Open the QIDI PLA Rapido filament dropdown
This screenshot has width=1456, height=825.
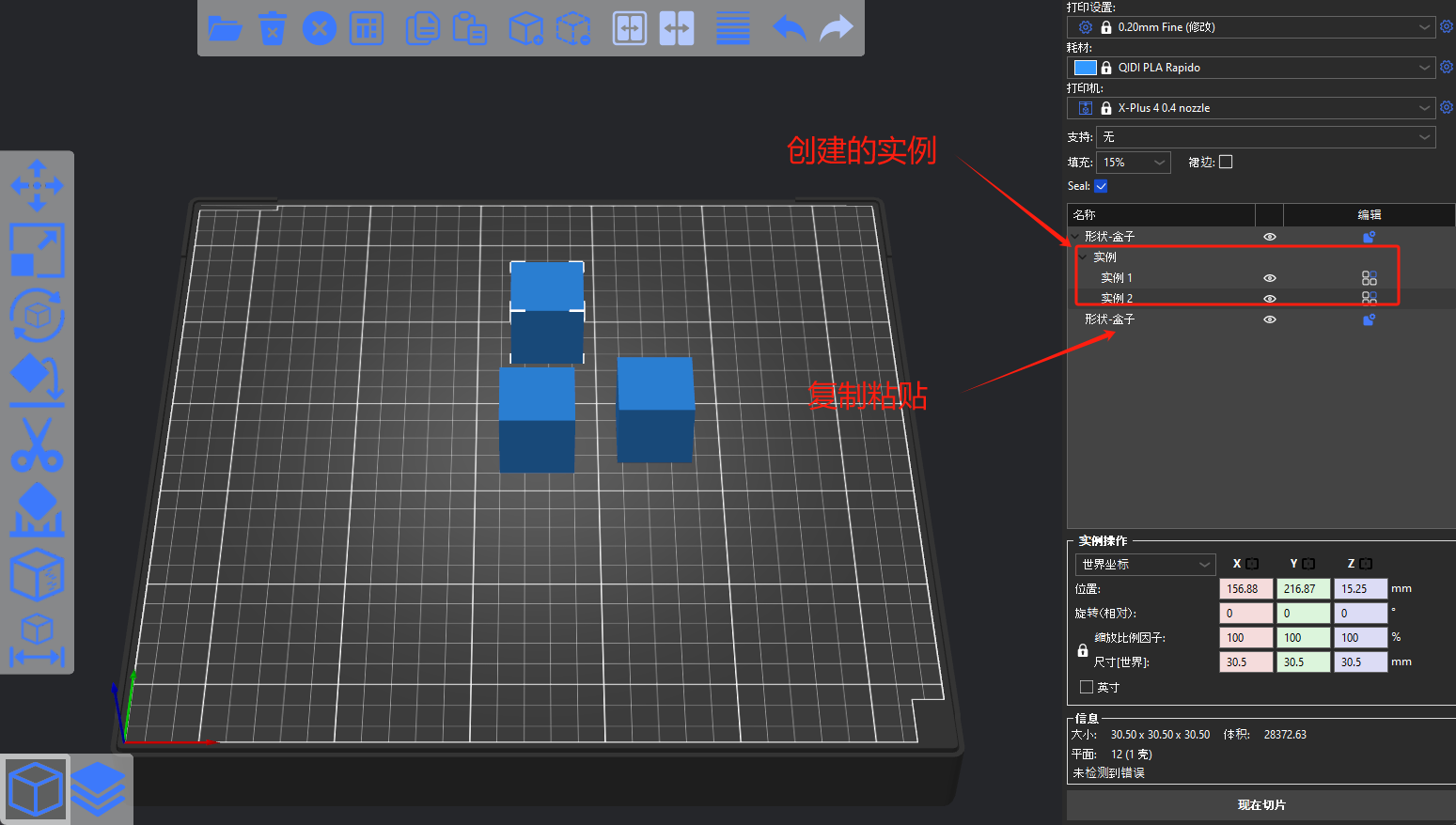pyautogui.click(x=1251, y=68)
